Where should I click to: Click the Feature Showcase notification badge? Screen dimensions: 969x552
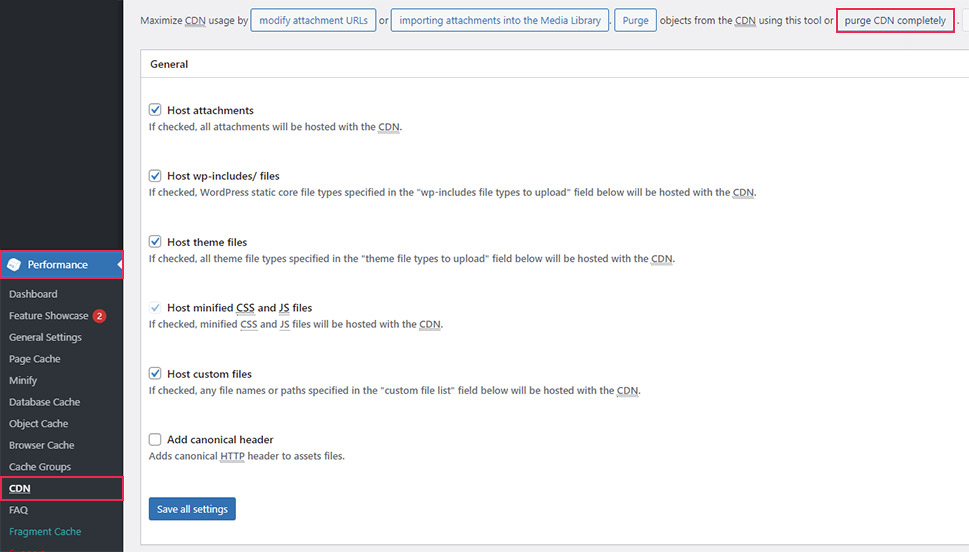[x=100, y=316]
